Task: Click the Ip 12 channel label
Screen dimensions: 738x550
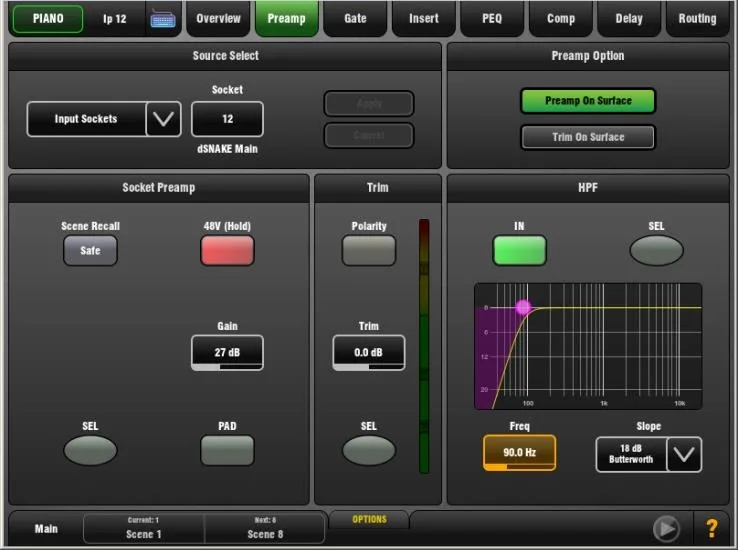Action: click(114, 19)
